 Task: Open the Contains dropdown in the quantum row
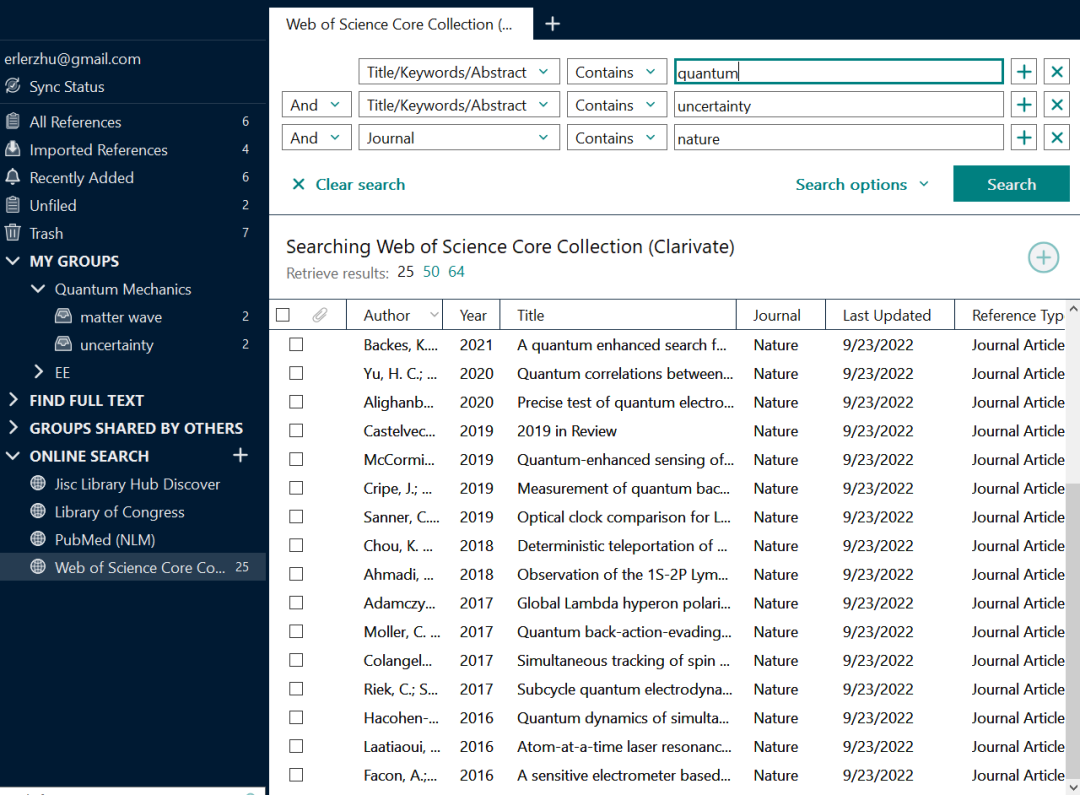tap(616, 72)
